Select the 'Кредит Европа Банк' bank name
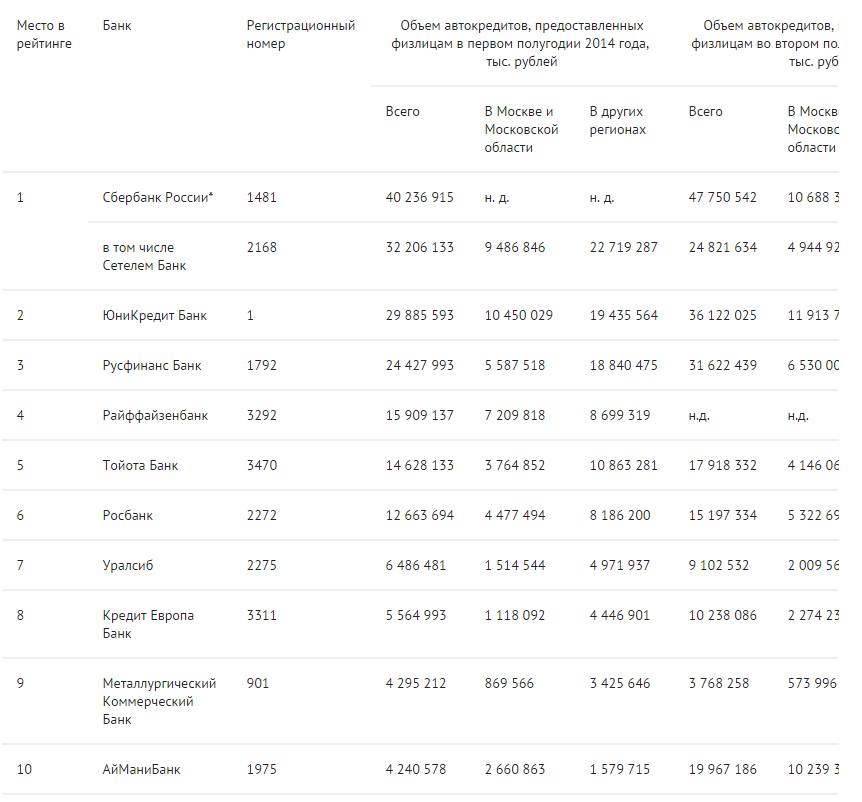The image size is (862, 802). pyautogui.click(x=148, y=624)
